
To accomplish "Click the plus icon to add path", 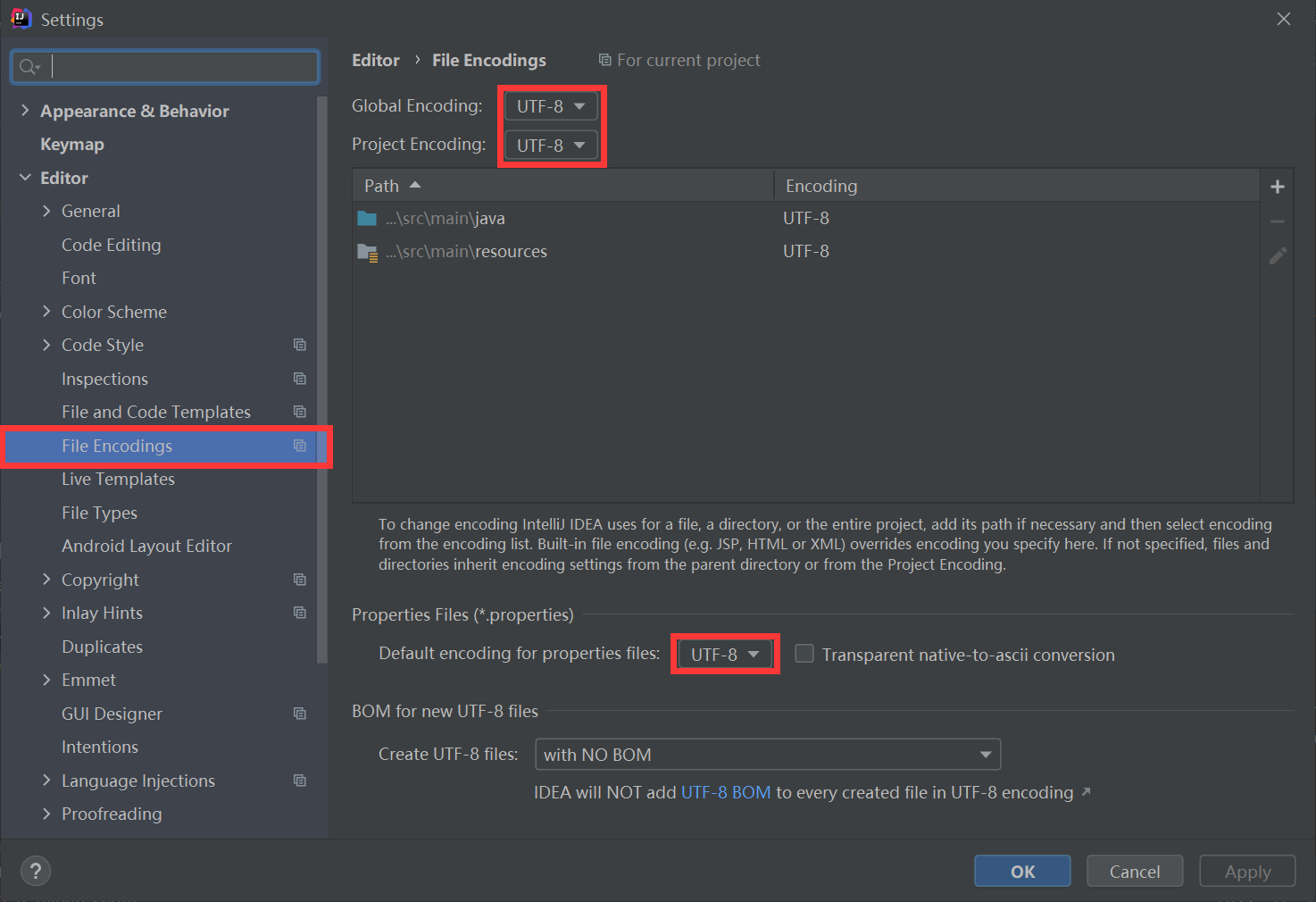I will coord(1278,187).
